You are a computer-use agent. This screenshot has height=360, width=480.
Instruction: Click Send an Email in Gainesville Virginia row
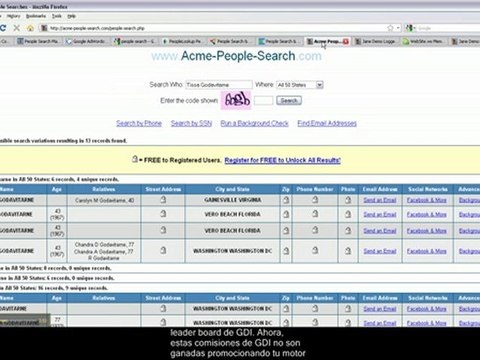click(x=380, y=200)
